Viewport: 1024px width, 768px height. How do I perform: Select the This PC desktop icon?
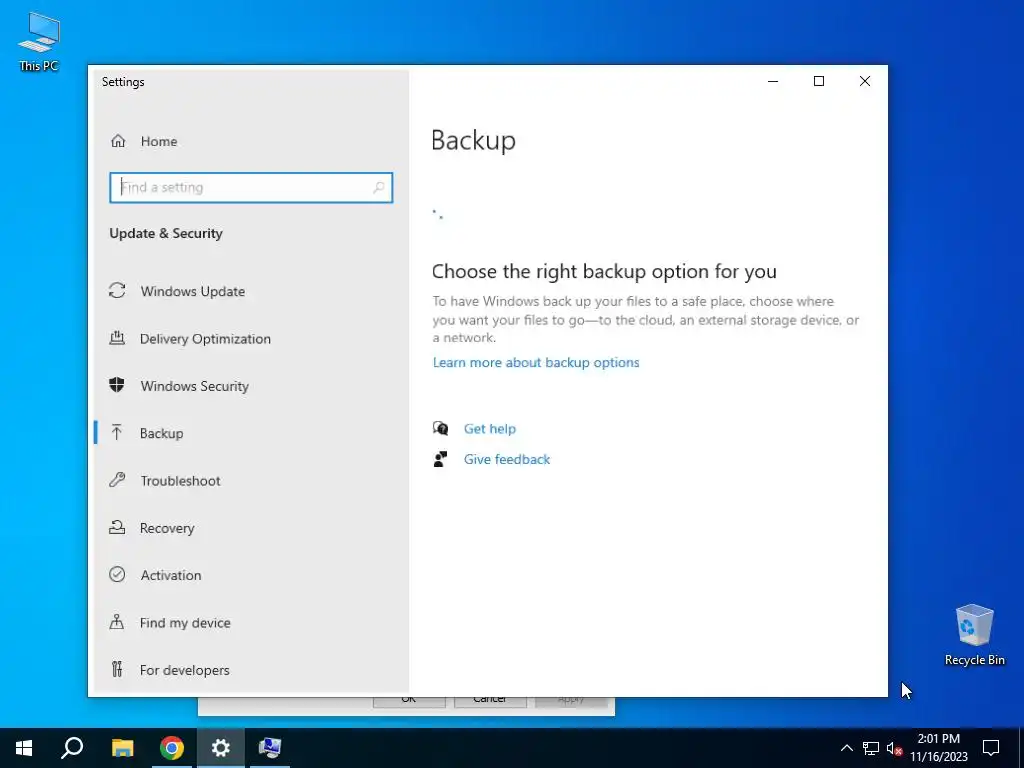point(39,41)
